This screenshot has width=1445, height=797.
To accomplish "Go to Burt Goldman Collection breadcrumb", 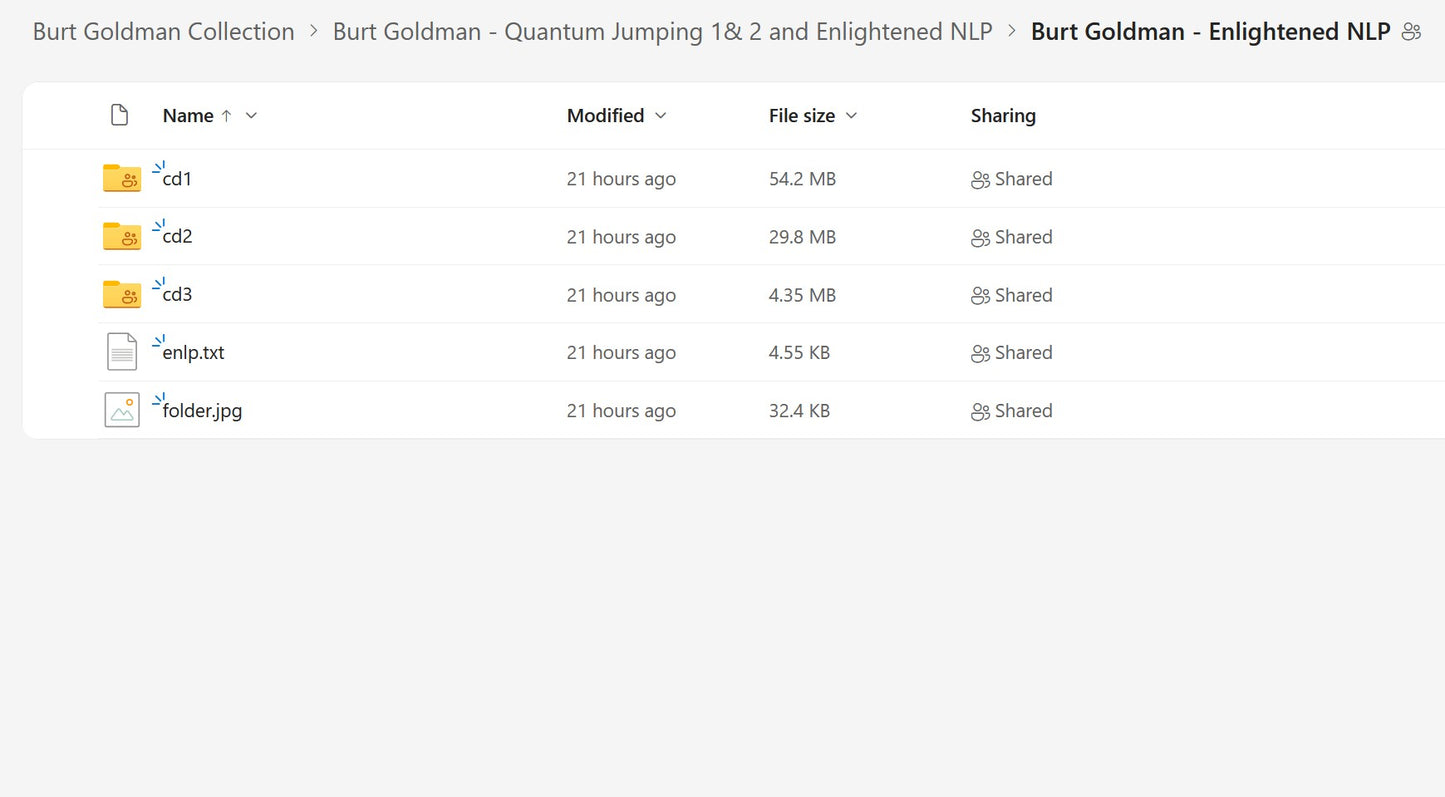I will click(163, 32).
